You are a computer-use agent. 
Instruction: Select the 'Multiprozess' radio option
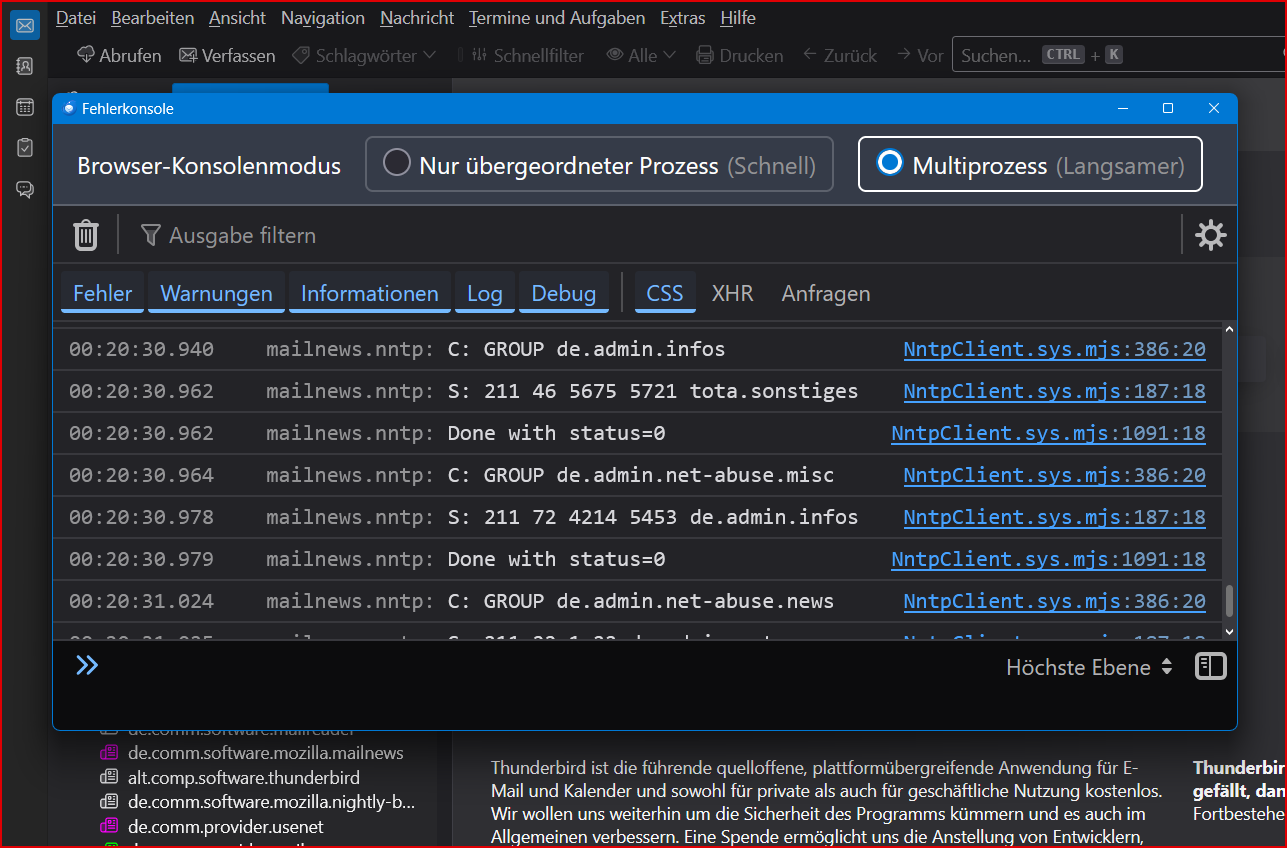890,163
